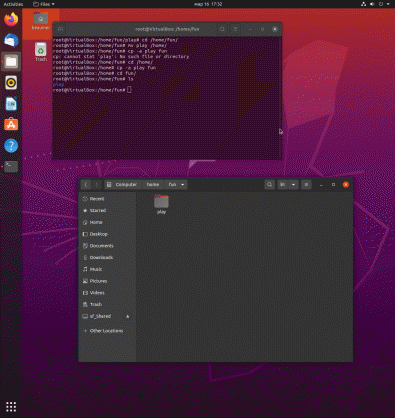395x418 pixels.
Task: Open the Files hamburger menu
Action: pos(306,184)
